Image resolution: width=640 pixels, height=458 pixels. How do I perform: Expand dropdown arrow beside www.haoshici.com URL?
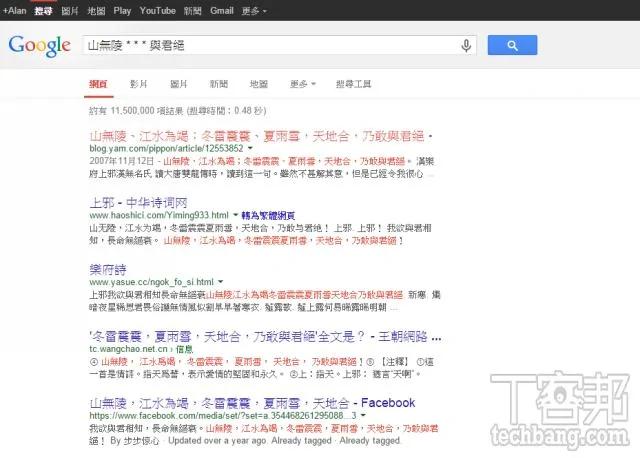click(236, 215)
